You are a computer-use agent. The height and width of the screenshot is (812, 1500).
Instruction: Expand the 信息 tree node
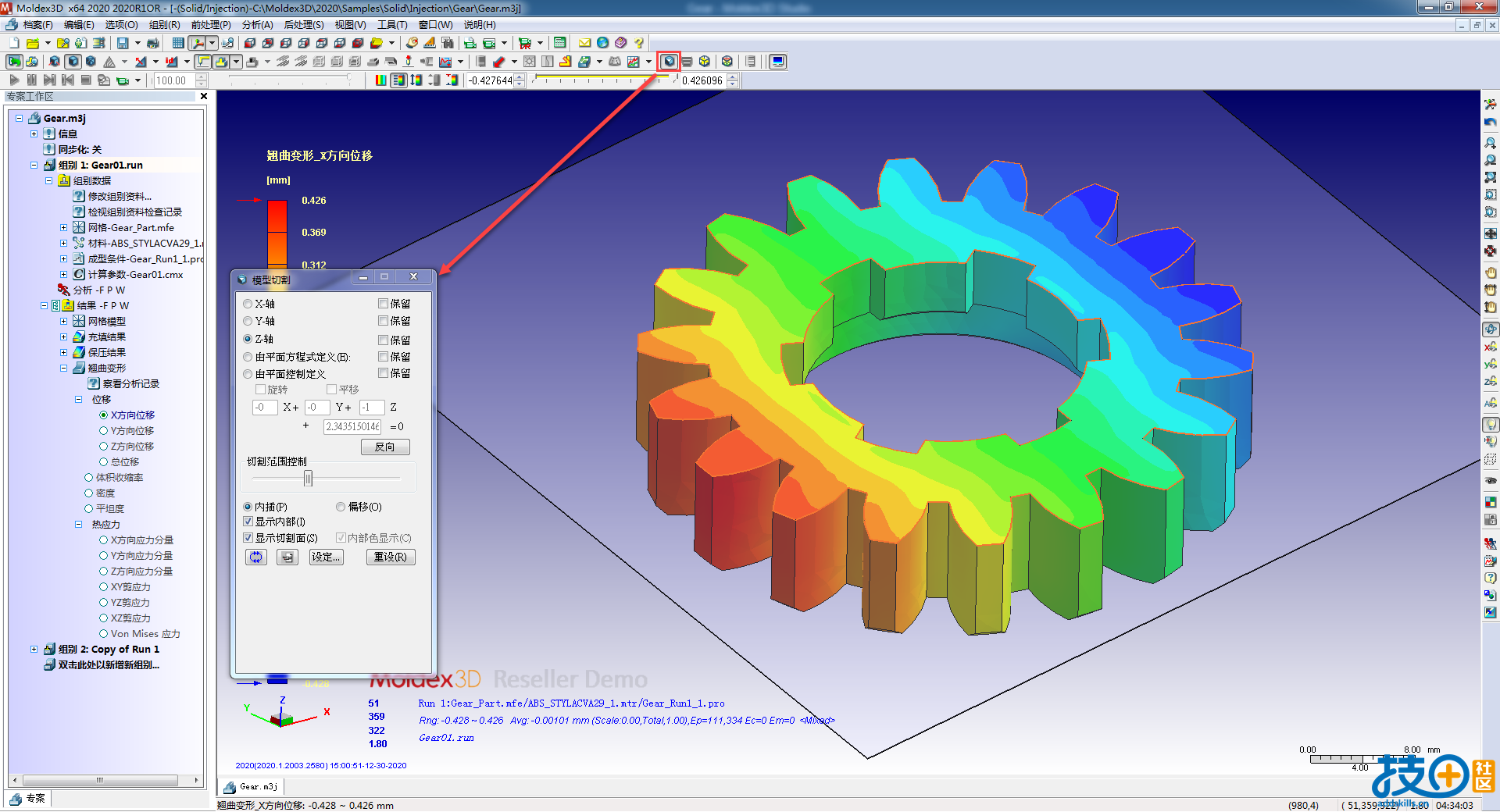34,134
